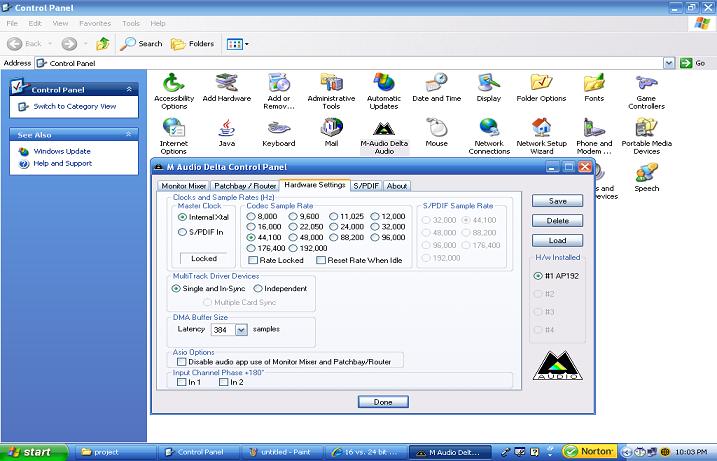The width and height of the screenshot is (717, 461).
Task: Select S/PDIF In master clock
Action: point(201,232)
